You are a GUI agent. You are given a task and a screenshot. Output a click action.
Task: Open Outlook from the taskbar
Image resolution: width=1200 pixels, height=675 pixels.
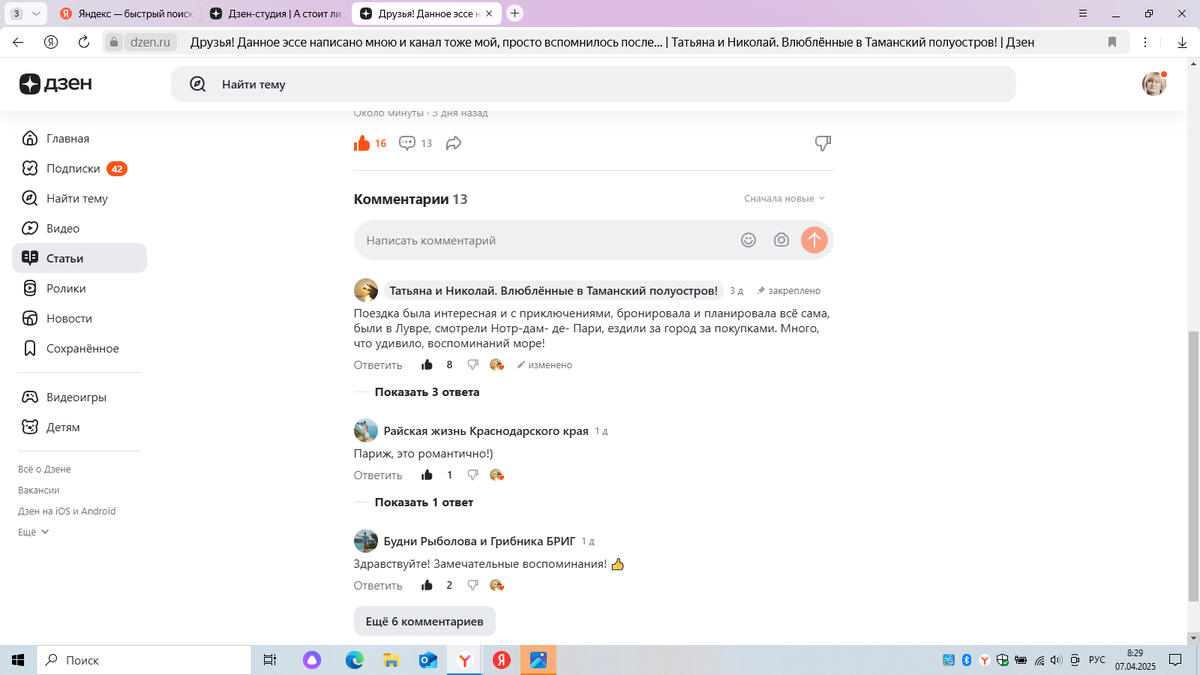428,660
